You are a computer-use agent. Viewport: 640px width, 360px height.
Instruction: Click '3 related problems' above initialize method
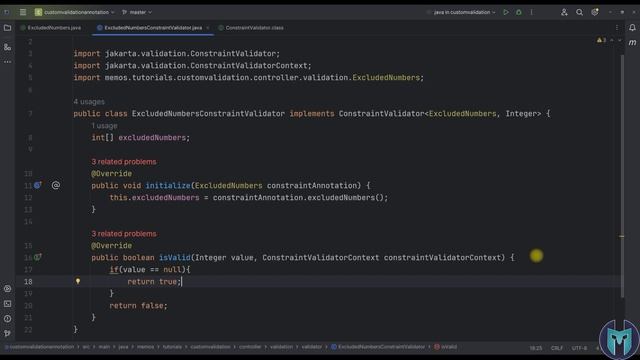124,162
